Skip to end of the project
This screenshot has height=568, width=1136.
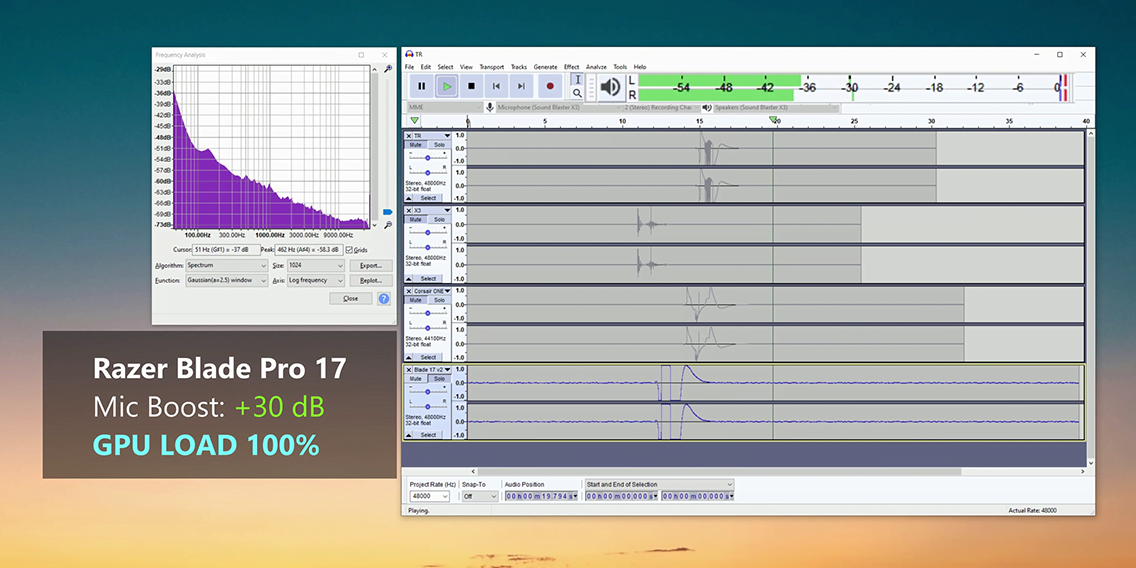(520, 86)
